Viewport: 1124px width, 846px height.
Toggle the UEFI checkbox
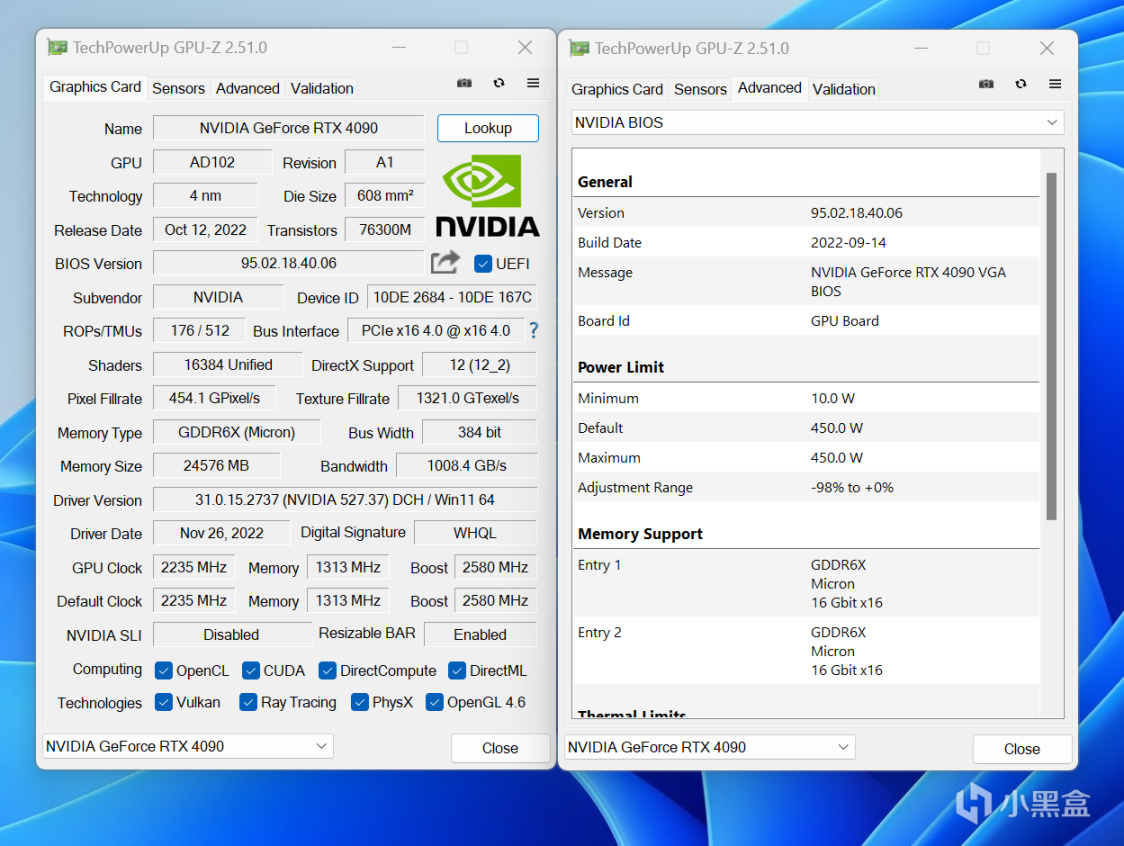483,264
